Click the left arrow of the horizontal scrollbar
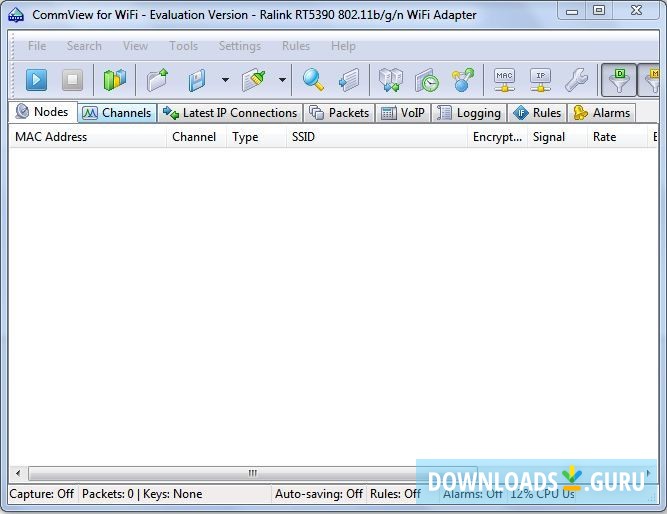Viewport: 667px width, 514px height. click(18, 473)
